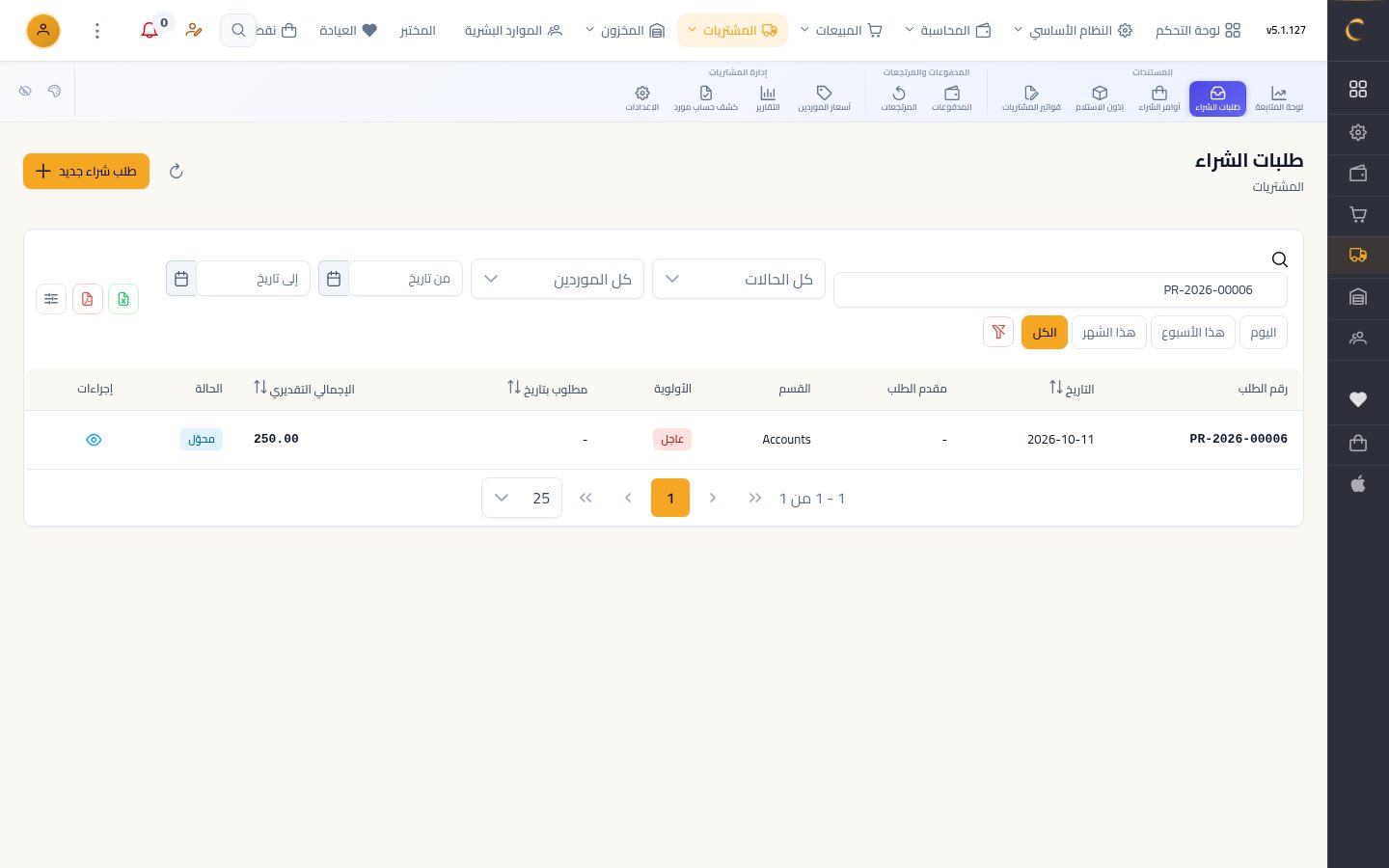Toggle the crossed-eye hide icon in the sub-toolbar
Screen dimensions: 1389x868
click(25, 91)
